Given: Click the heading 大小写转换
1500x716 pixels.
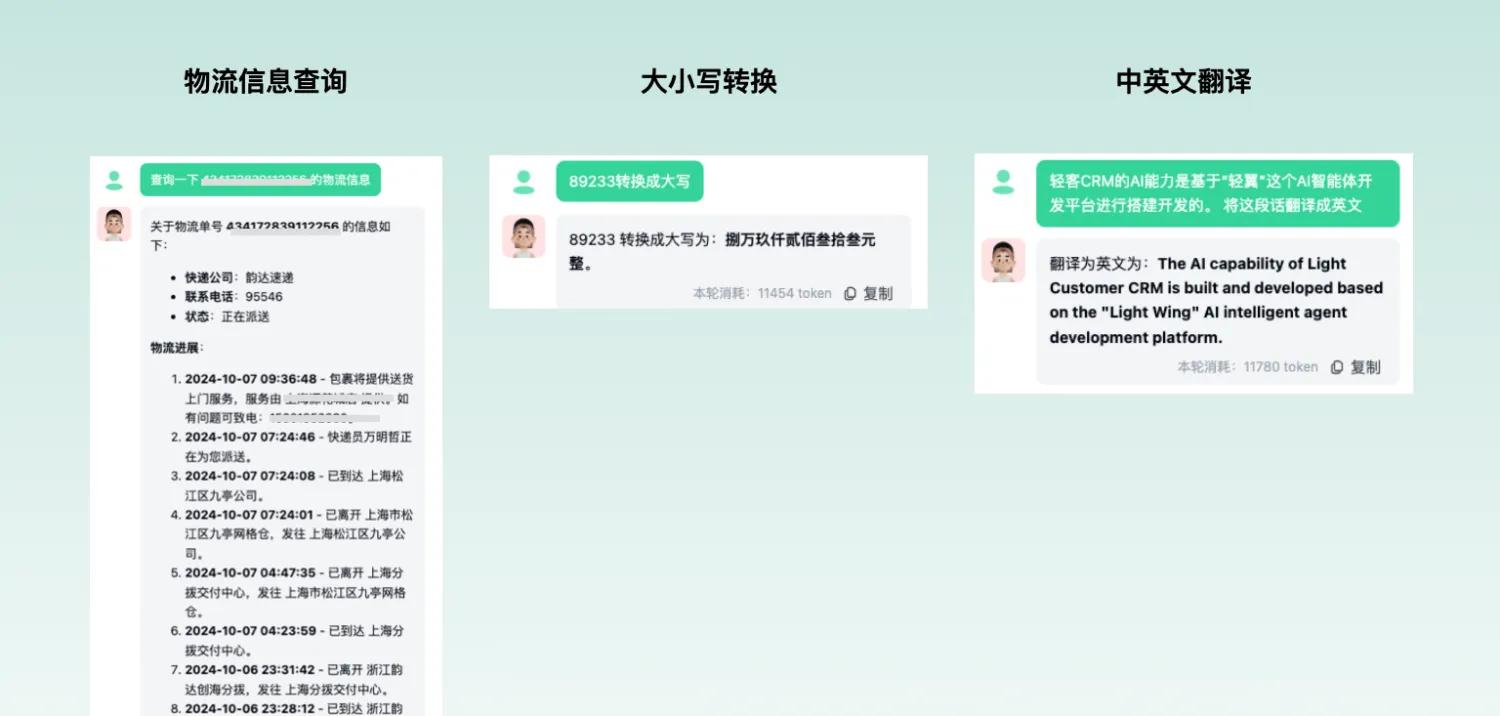Looking at the screenshot, I should point(708,81).
